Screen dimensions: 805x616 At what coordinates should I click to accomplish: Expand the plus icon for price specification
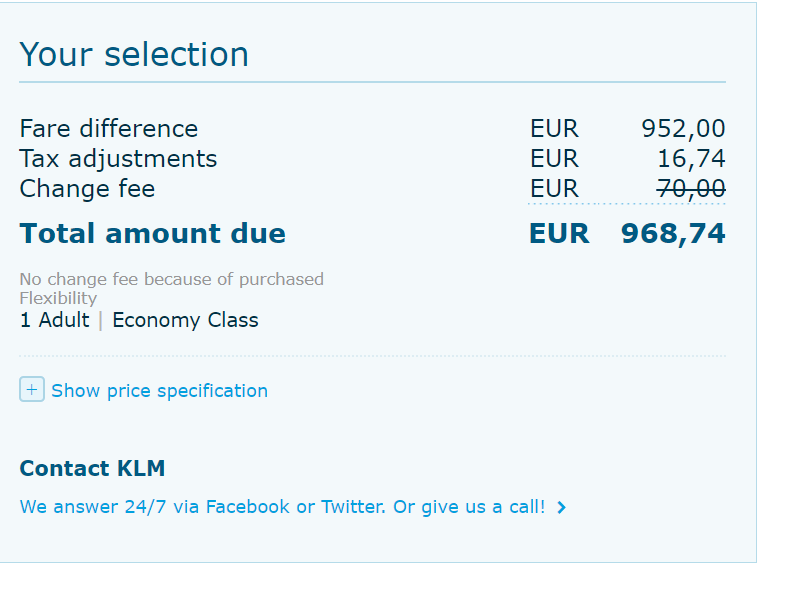32,390
